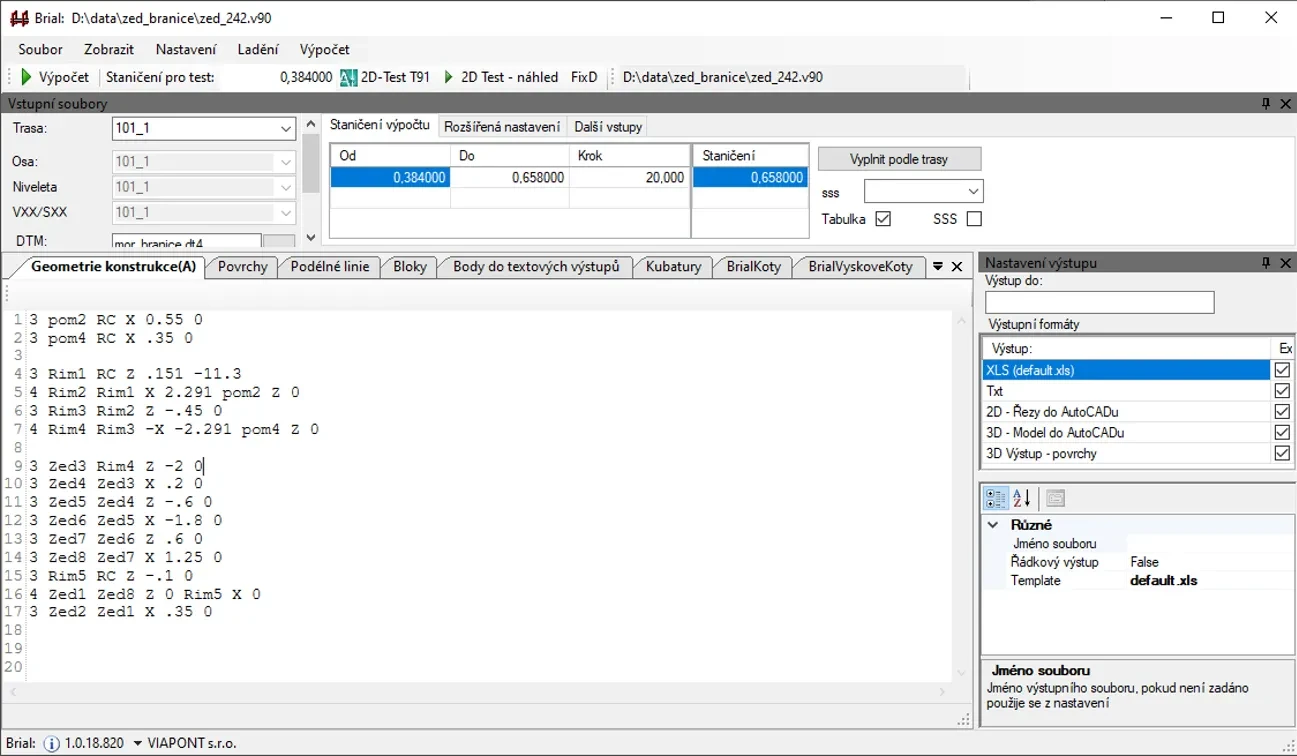Viewport: 1297px width, 756px height.
Task: Enable the SSS checkbox
Action: 974,219
